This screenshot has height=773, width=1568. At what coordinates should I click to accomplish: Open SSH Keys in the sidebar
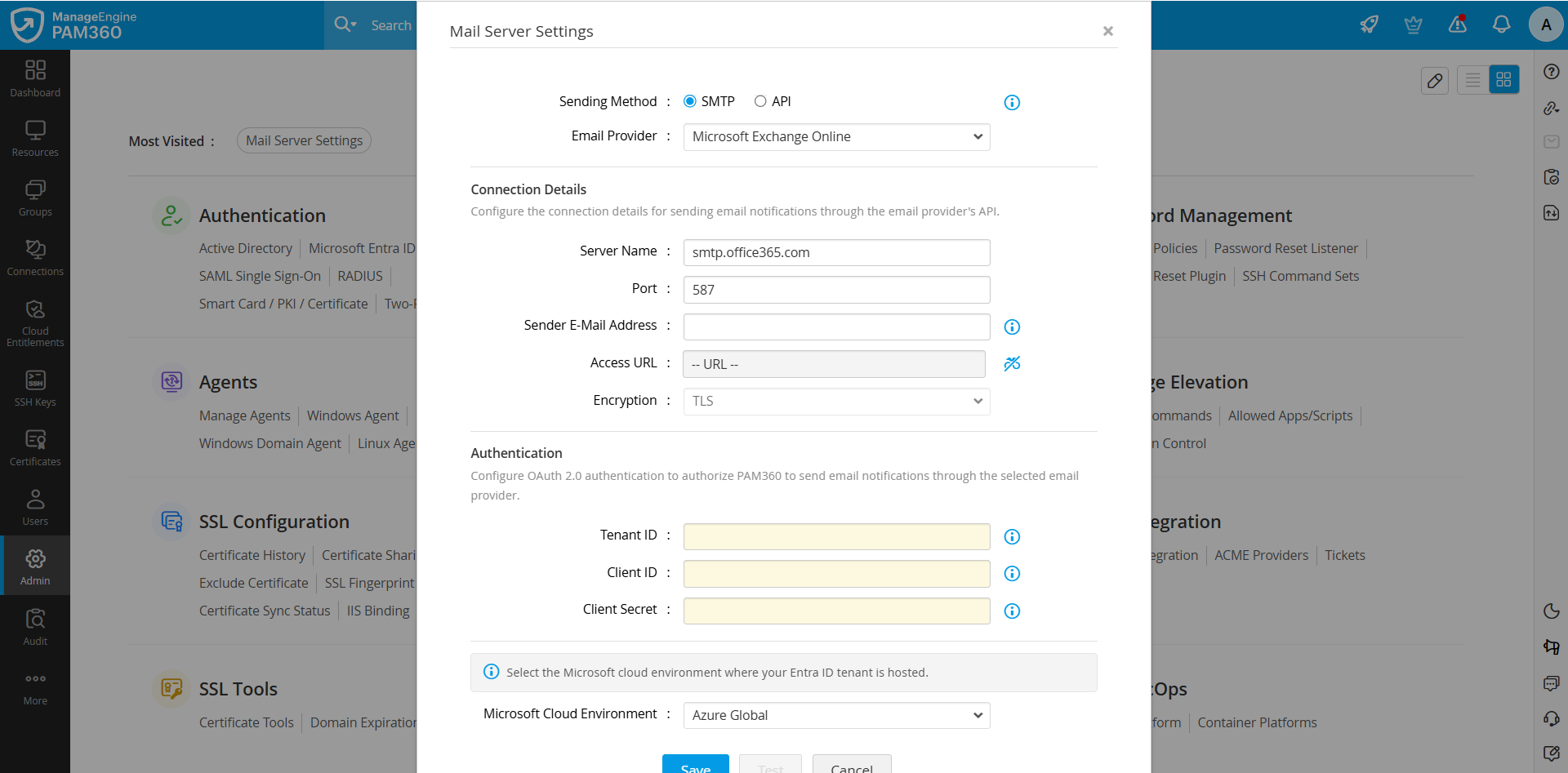35,389
